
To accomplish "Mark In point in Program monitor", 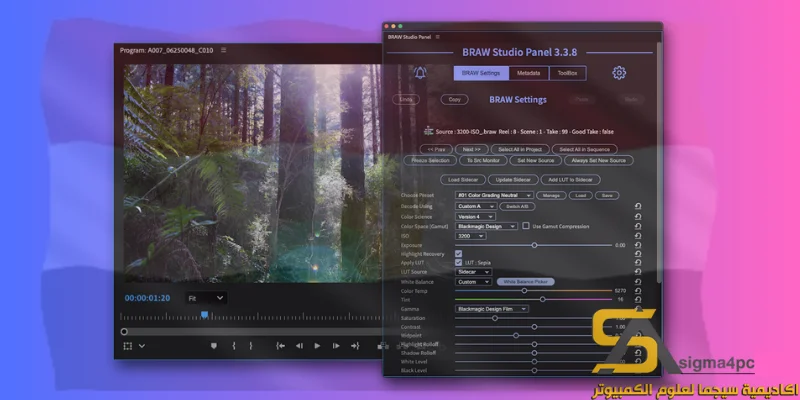I will [234, 346].
